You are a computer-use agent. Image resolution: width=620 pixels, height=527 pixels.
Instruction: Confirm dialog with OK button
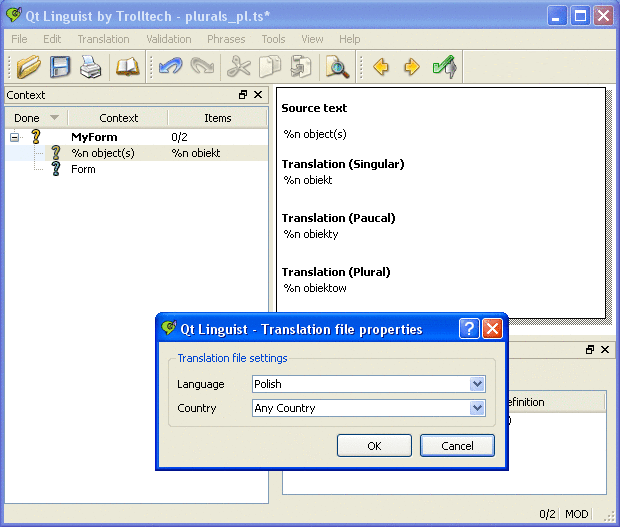click(x=374, y=446)
